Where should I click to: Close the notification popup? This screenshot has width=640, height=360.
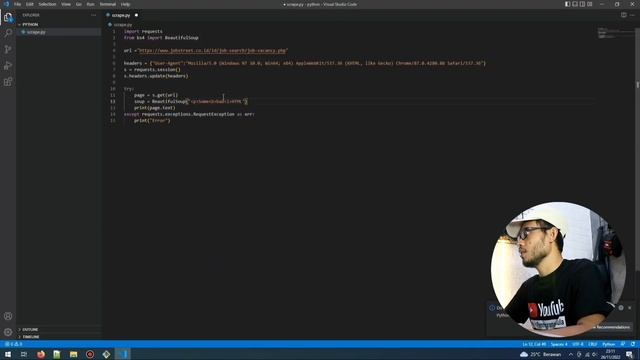click(x=630, y=308)
